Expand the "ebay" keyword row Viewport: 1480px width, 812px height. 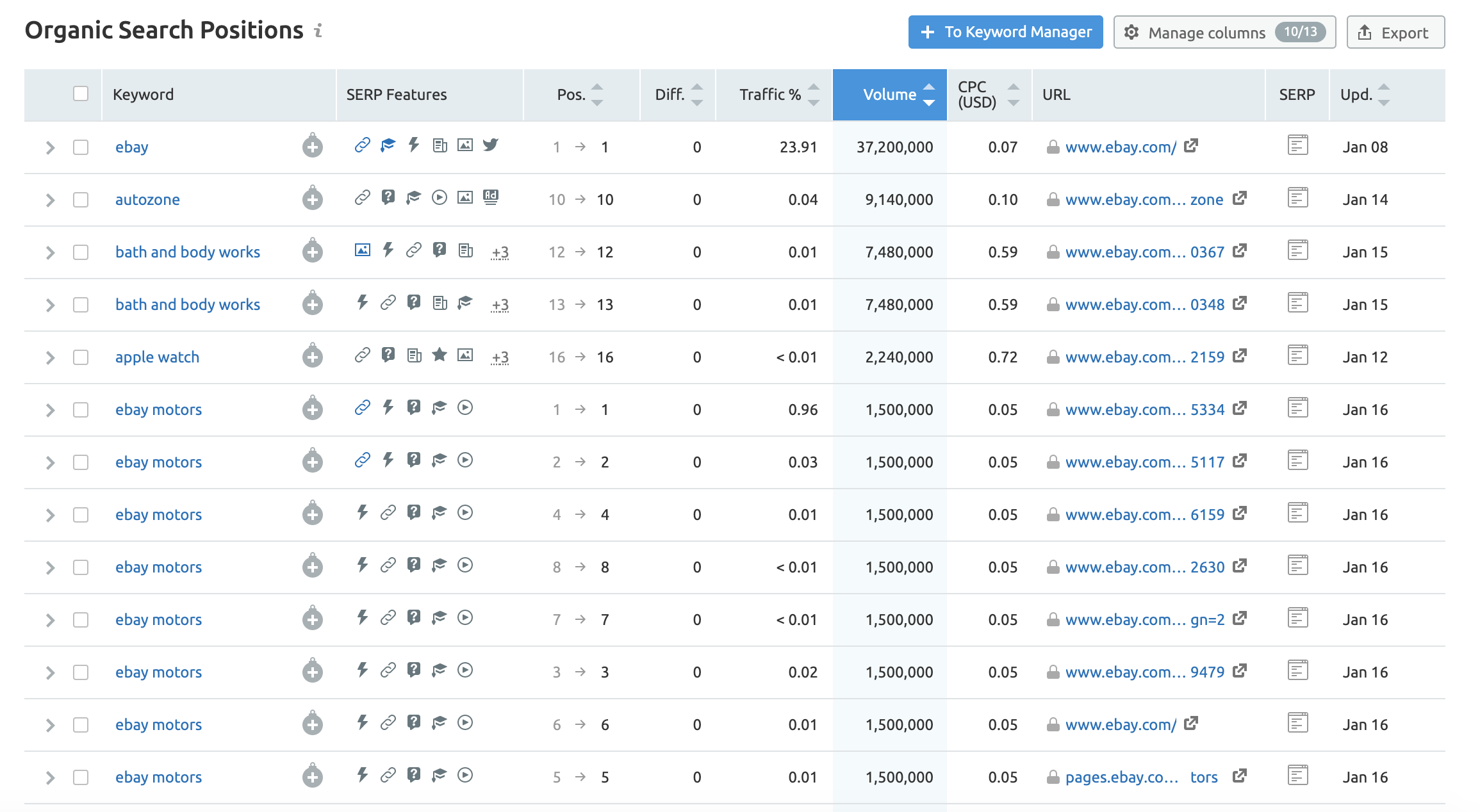point(49,147)
